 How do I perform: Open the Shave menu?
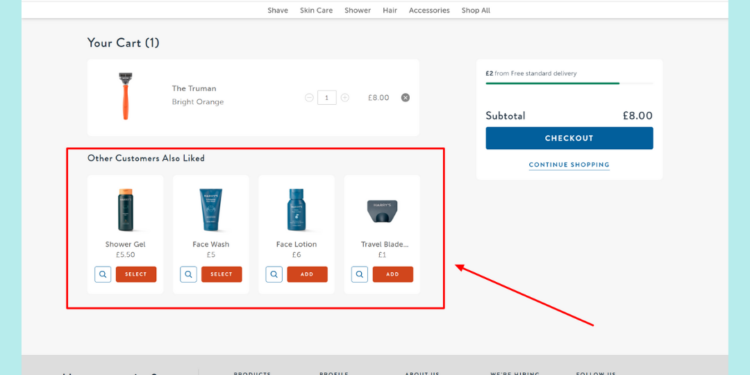click(277, 11)
